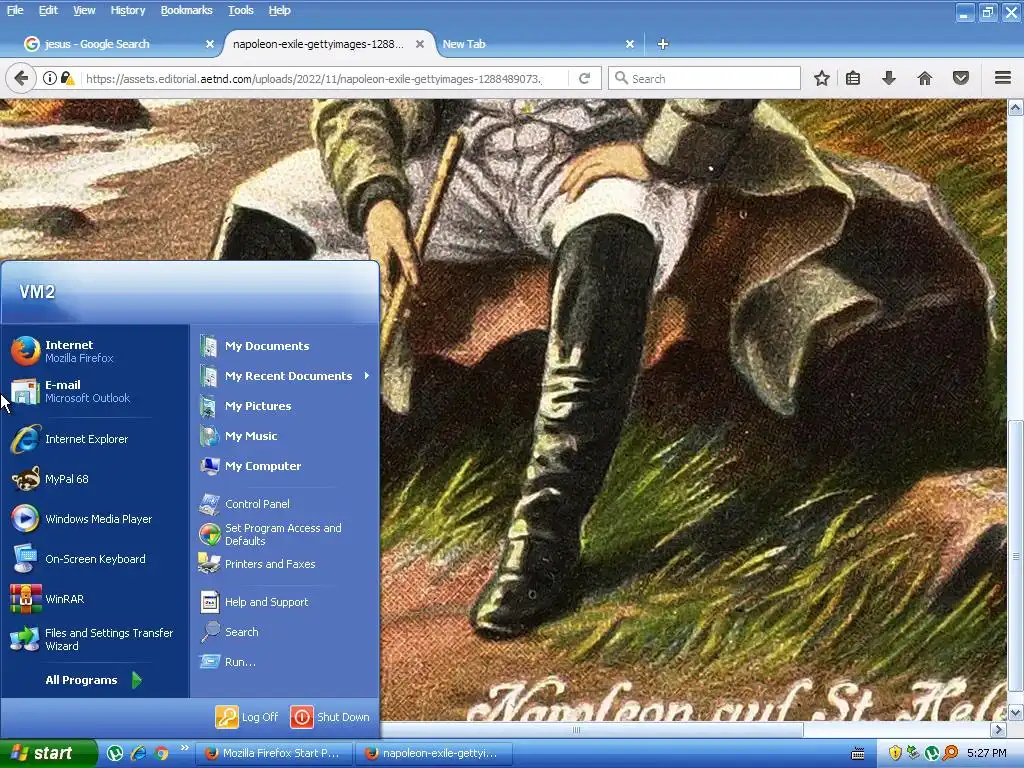The width and height of the screenshot is (1024, 768).
Task: Expand All Programs list
Action: click(x=93, y=680)
